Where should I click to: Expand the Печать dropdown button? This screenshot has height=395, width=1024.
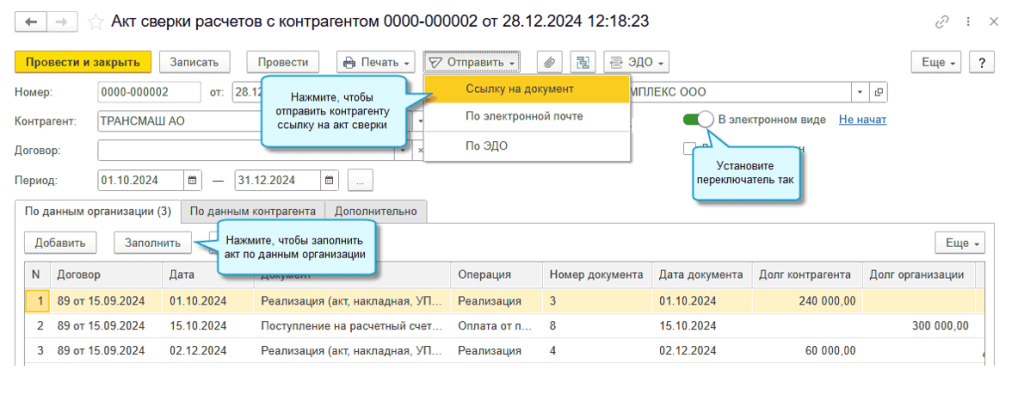point(376,63)
